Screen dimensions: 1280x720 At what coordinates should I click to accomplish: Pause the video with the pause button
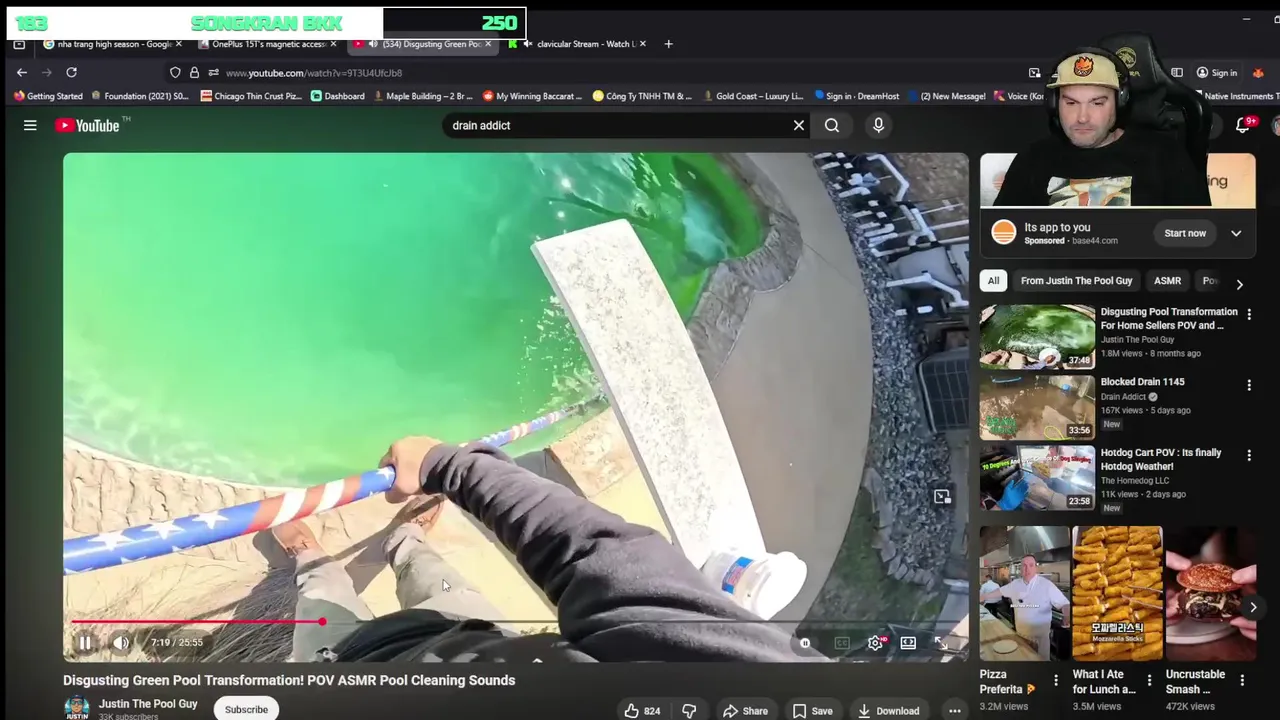[x=85, y=643]
